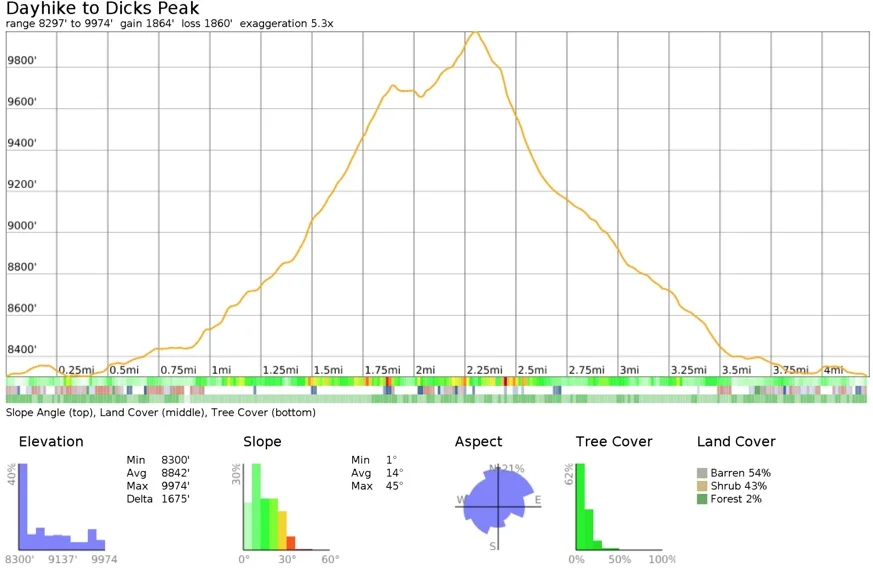Click the Land Cover section heading

[x=736, y=442]
